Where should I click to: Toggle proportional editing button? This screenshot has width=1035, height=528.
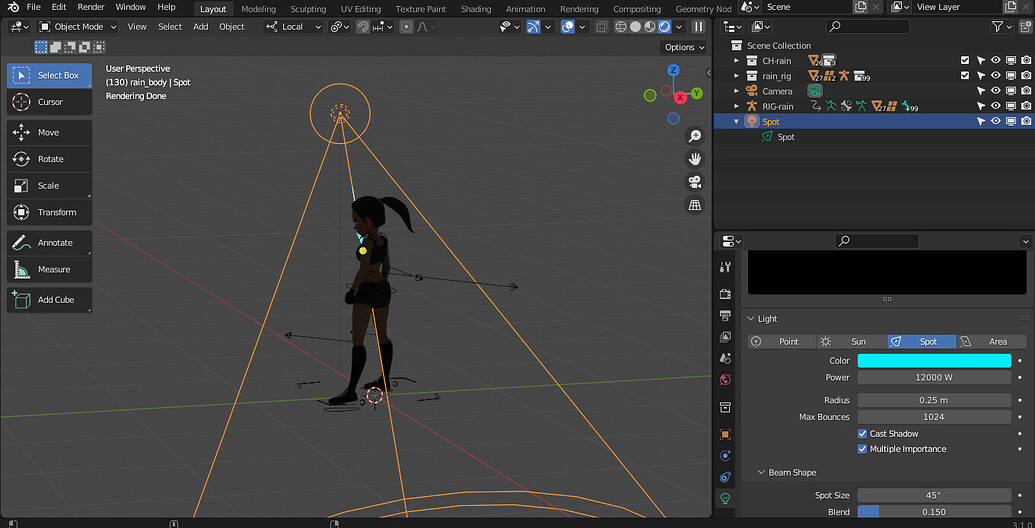[406, 27]
